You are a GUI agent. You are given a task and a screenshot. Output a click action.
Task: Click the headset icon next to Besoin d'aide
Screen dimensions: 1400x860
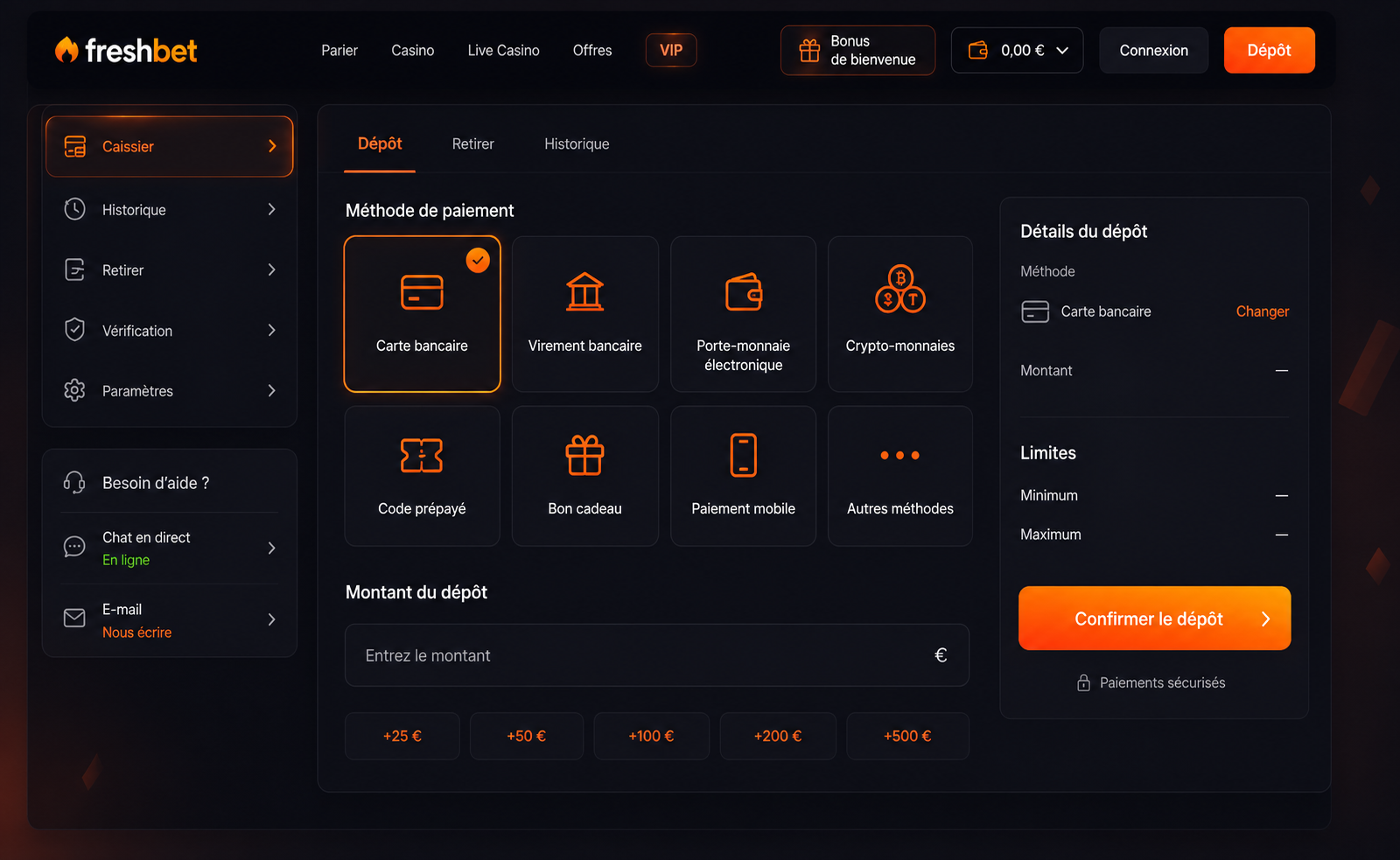74,482
